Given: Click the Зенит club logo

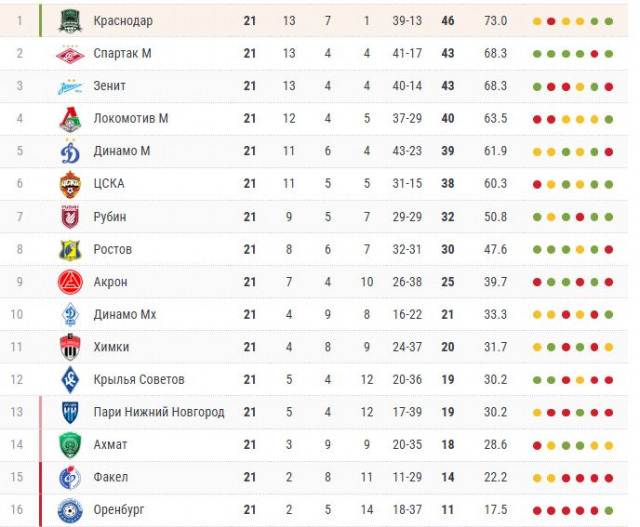Looking at the screenshot, I should [x=69, y=87].
